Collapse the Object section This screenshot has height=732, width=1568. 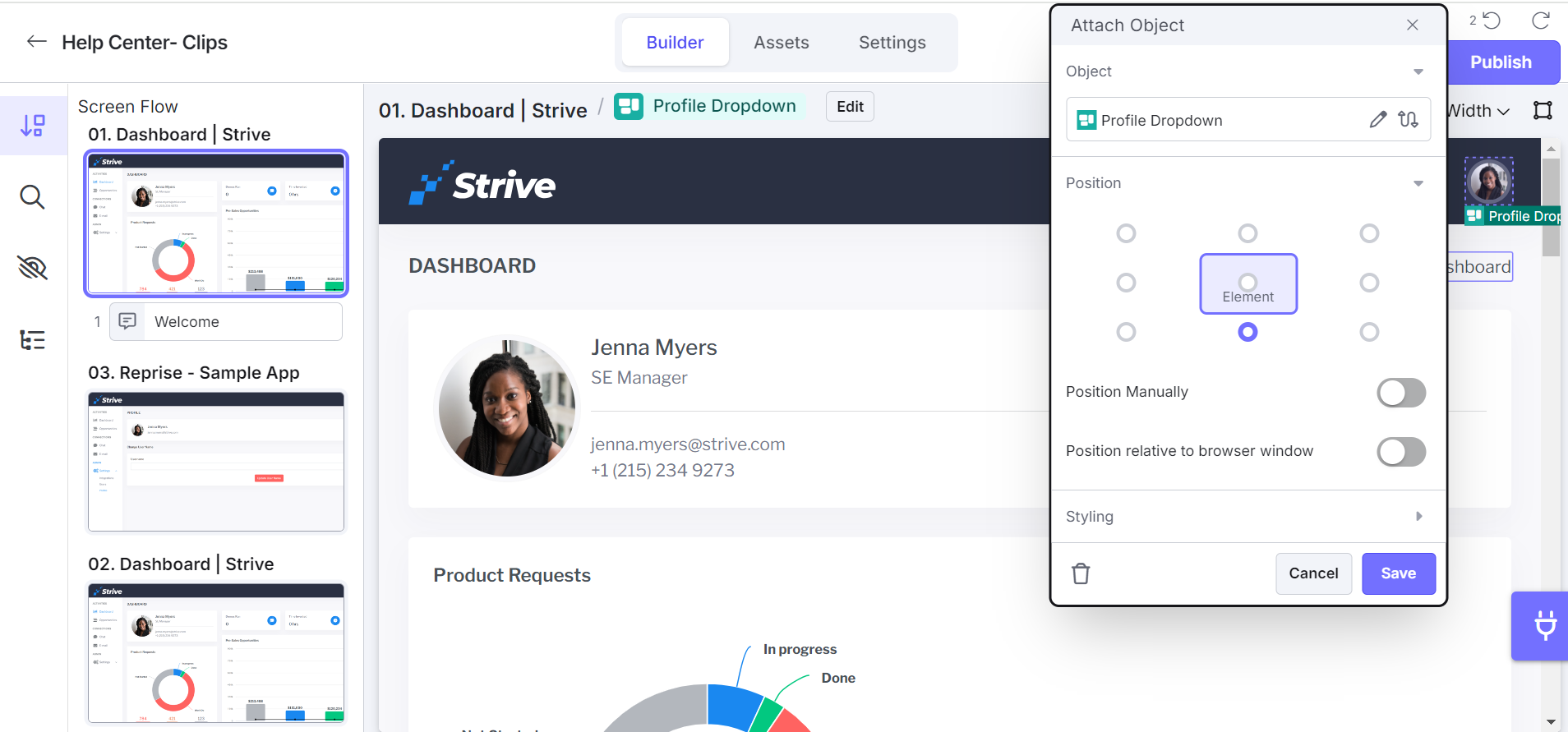tap(1418, 71)
